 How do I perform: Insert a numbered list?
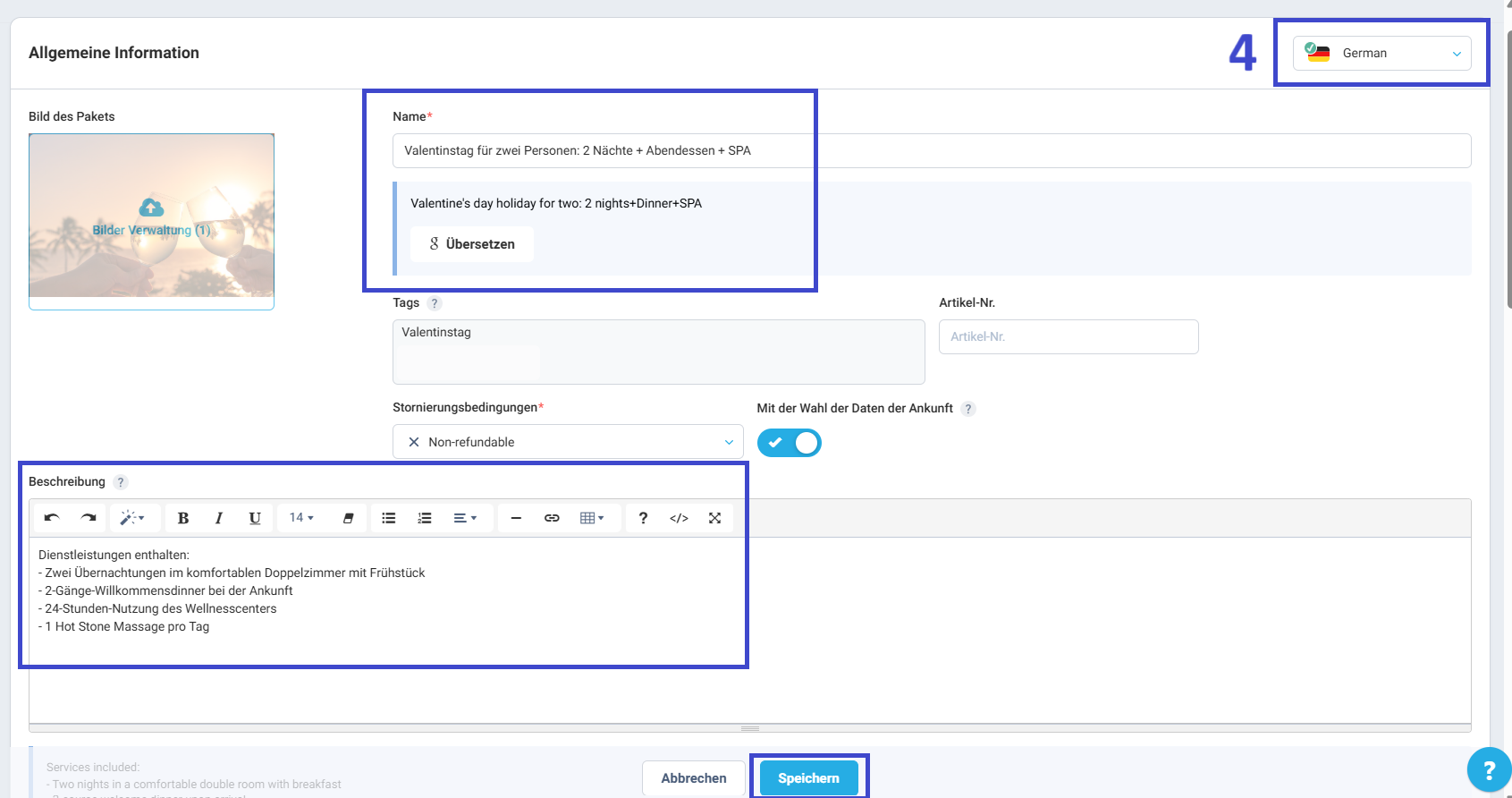[425, 518]
